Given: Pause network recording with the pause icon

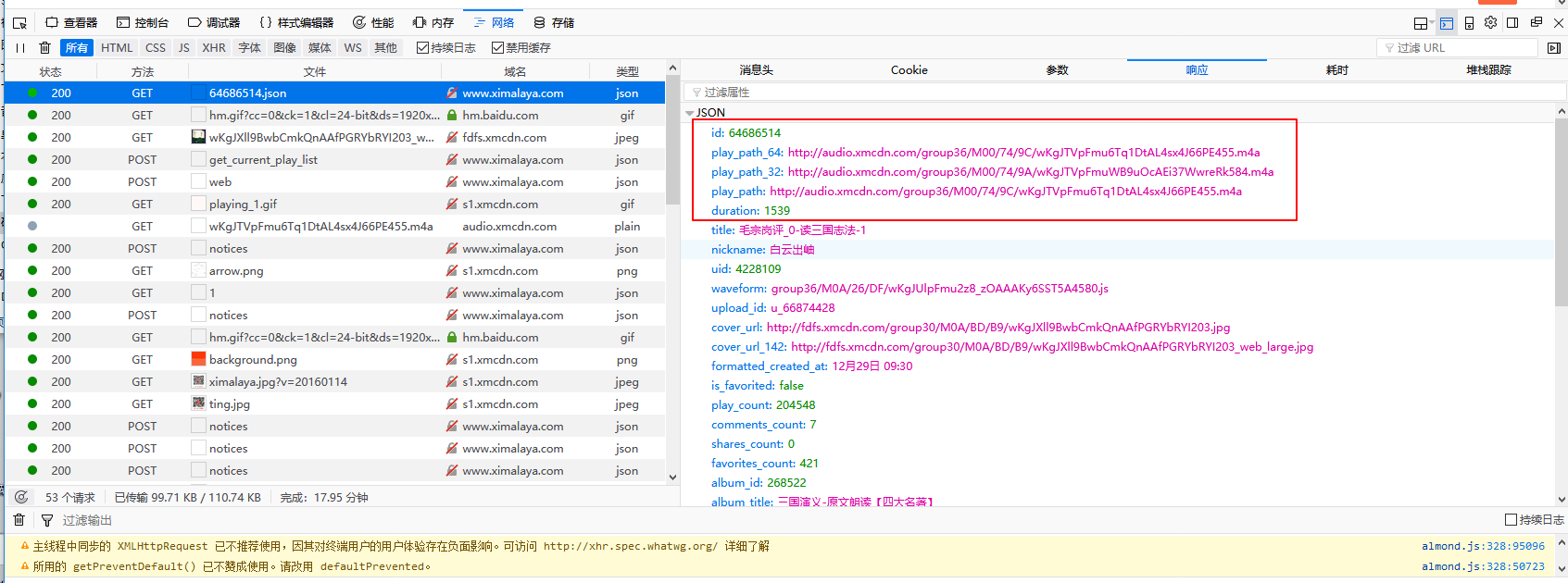Looking at the screenshot, I should coord(20,48).
